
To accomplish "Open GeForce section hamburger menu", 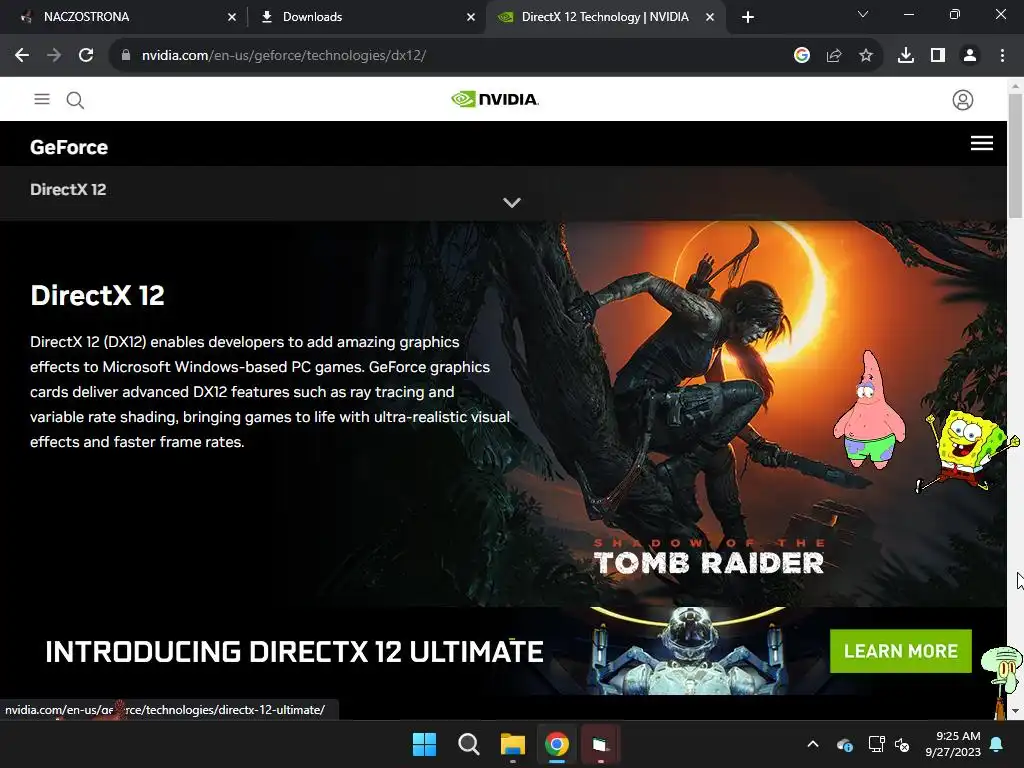I will (x=982, y=143).
